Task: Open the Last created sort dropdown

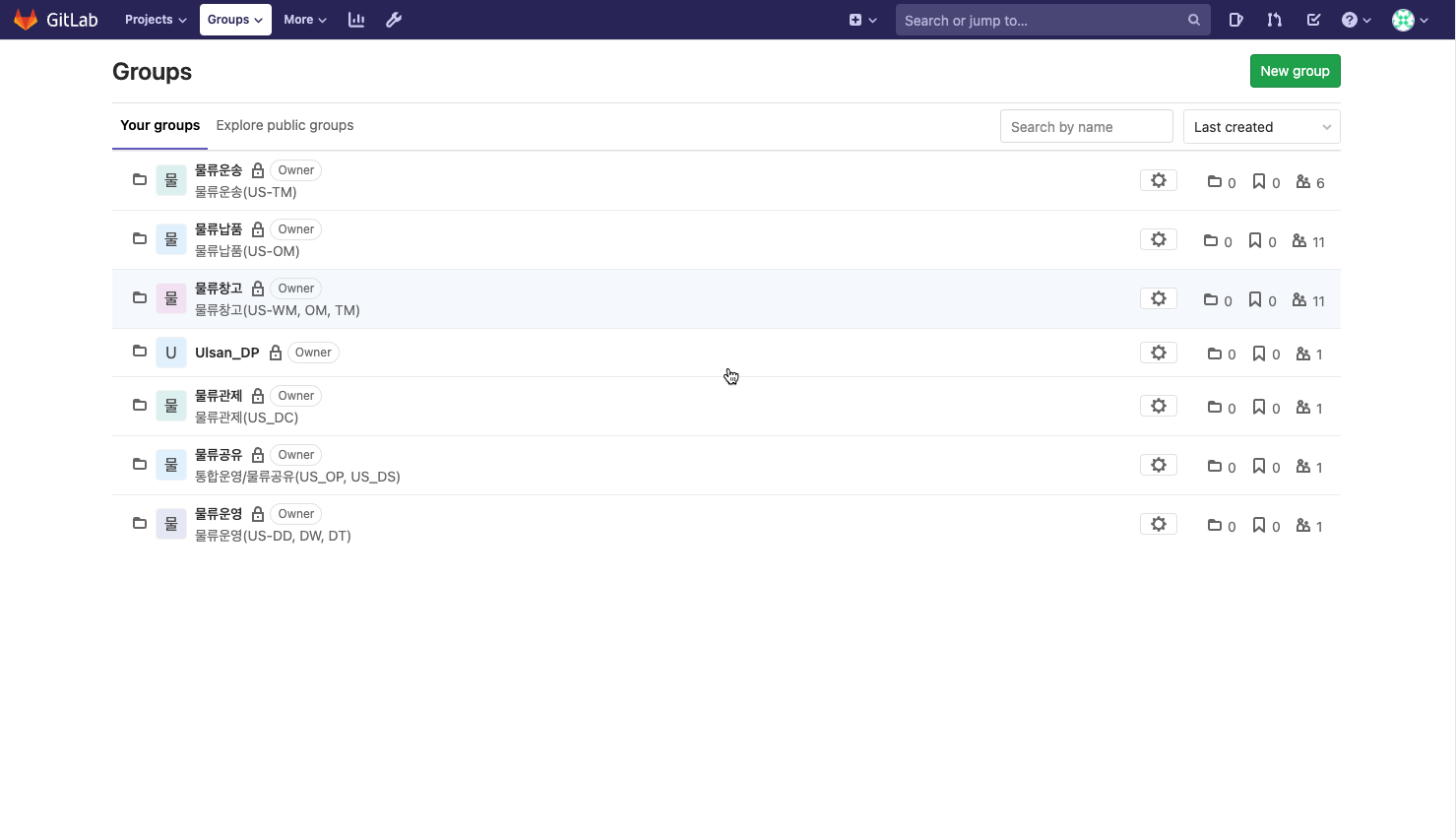Action: 1261,127
